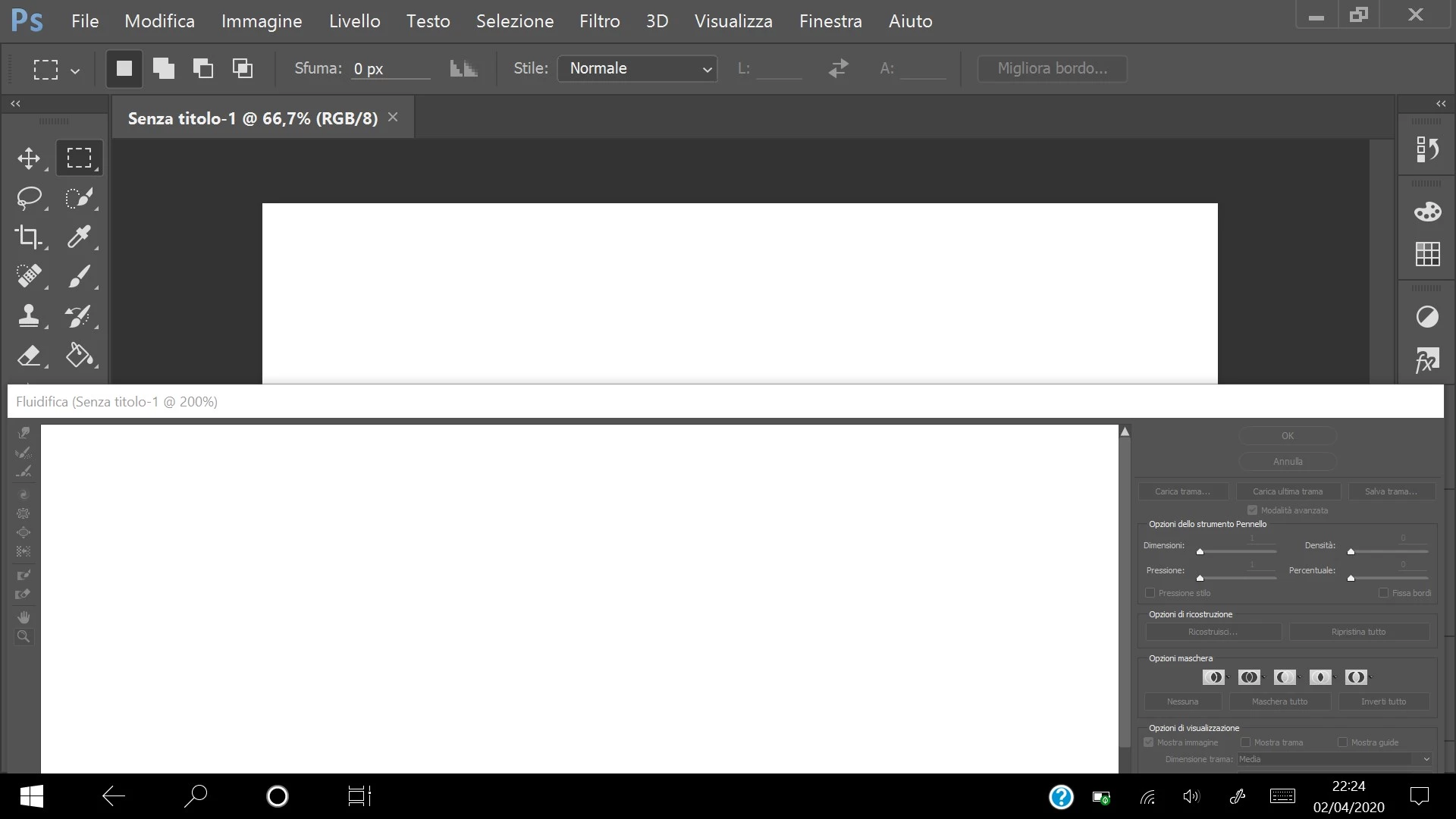
Task: Select the Eraser tool
Action: [29, 356]
